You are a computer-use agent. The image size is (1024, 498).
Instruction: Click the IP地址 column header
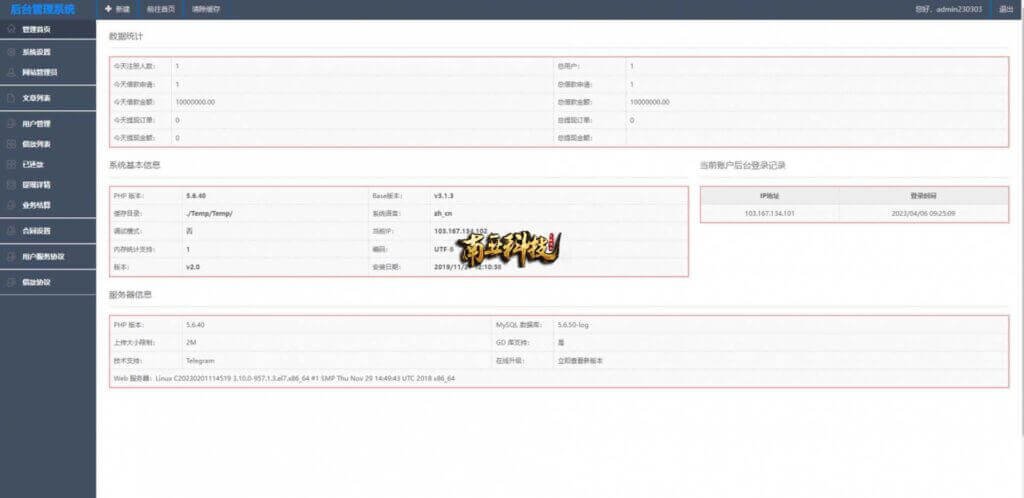tap(769, 196)
